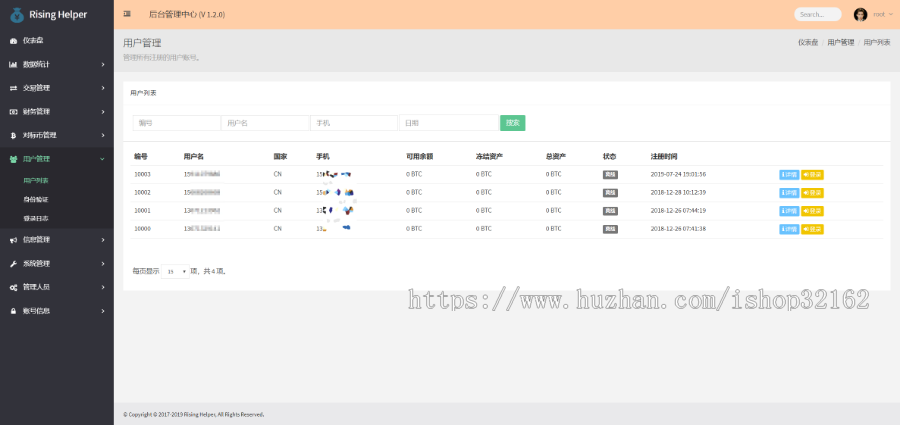Expand the 对标币管理 menu chevron
Image resolution: width=900 pixels, height=425 pixels.
[103, 136]
